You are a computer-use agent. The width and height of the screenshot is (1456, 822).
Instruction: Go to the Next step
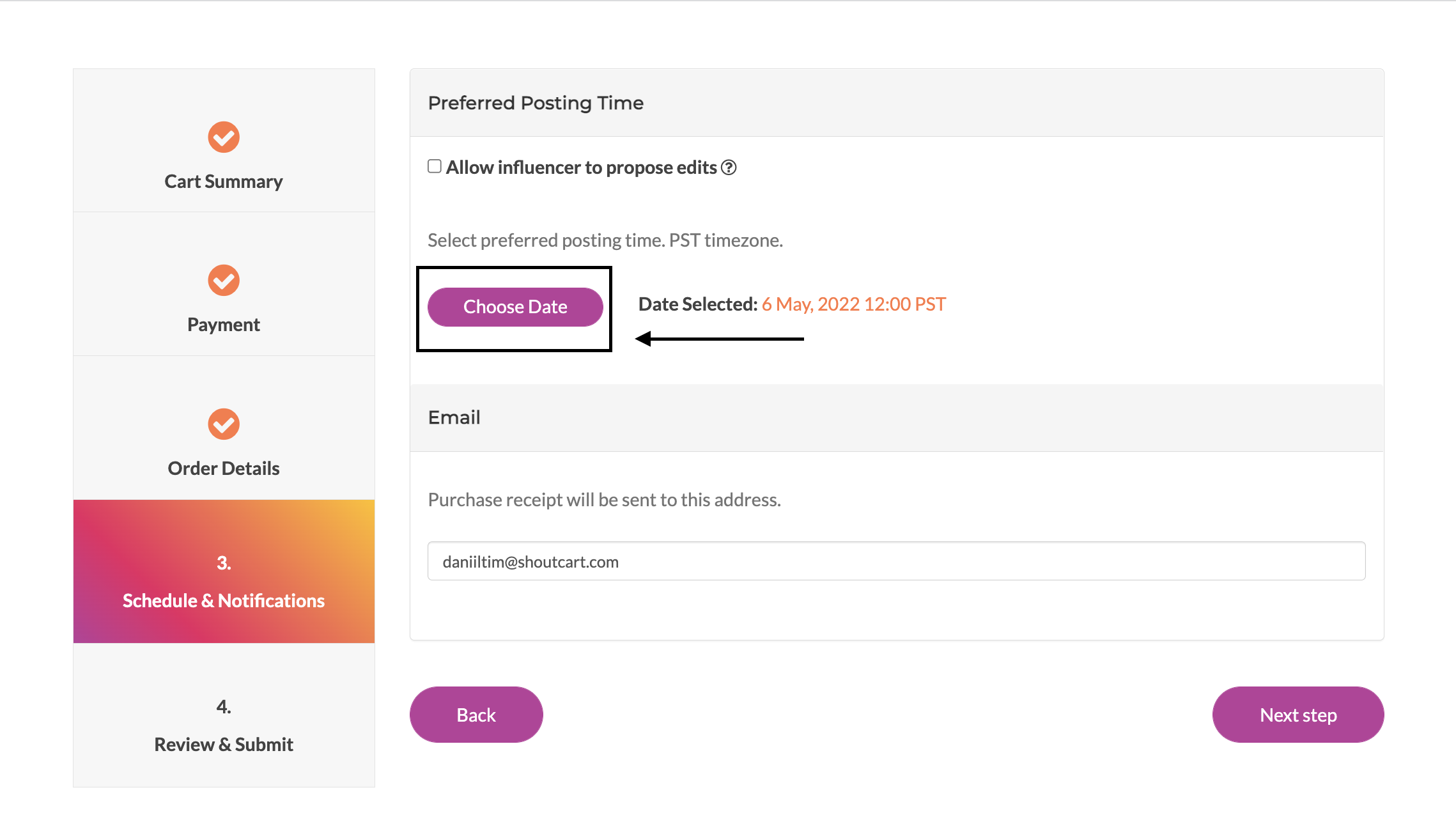click(x=1298, y=715)
